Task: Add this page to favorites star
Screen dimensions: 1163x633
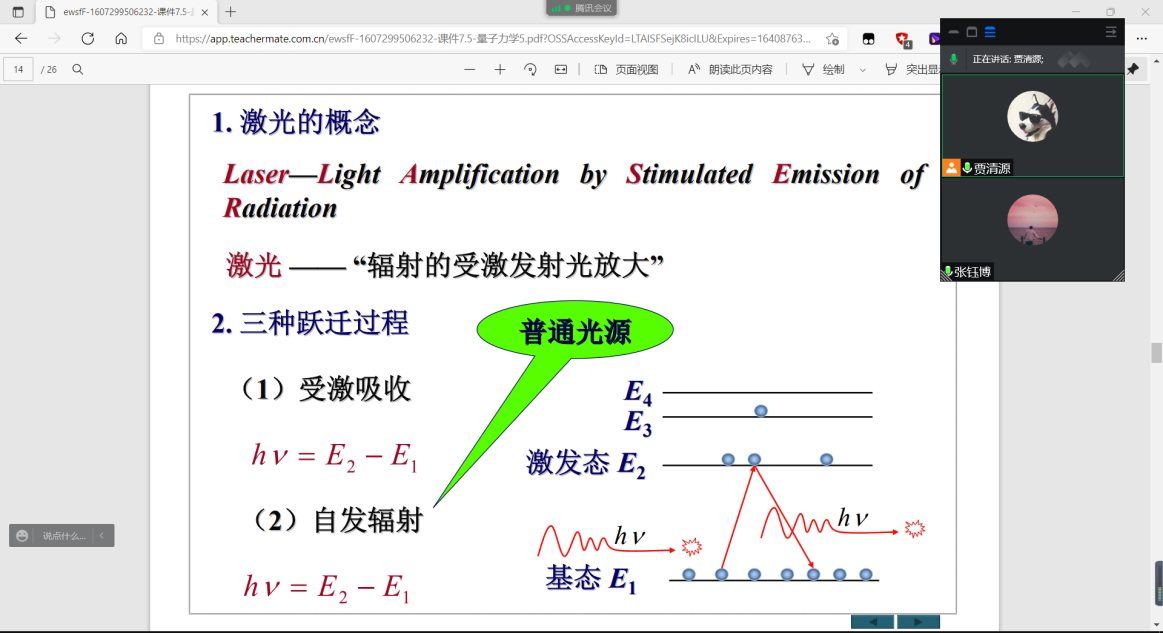Action: tap(832, 39)
